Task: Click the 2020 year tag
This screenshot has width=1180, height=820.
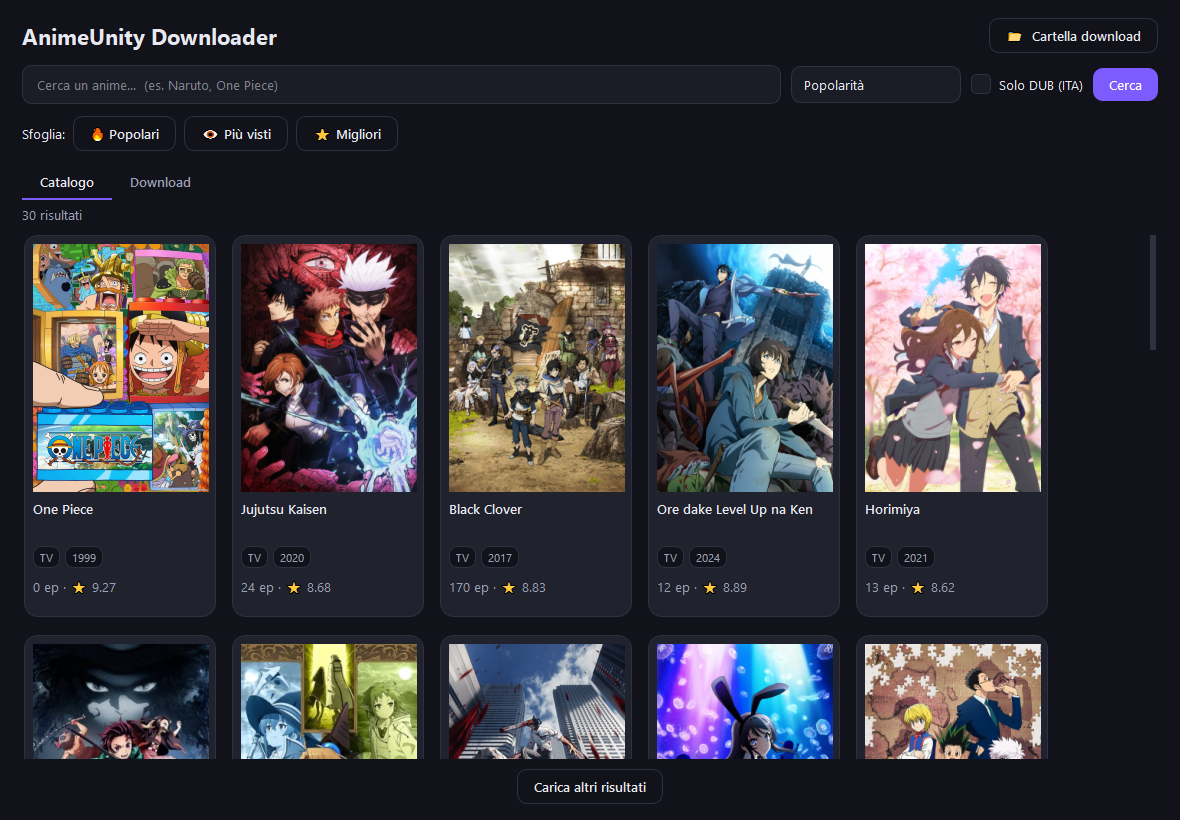Action: tap(292, 557)
